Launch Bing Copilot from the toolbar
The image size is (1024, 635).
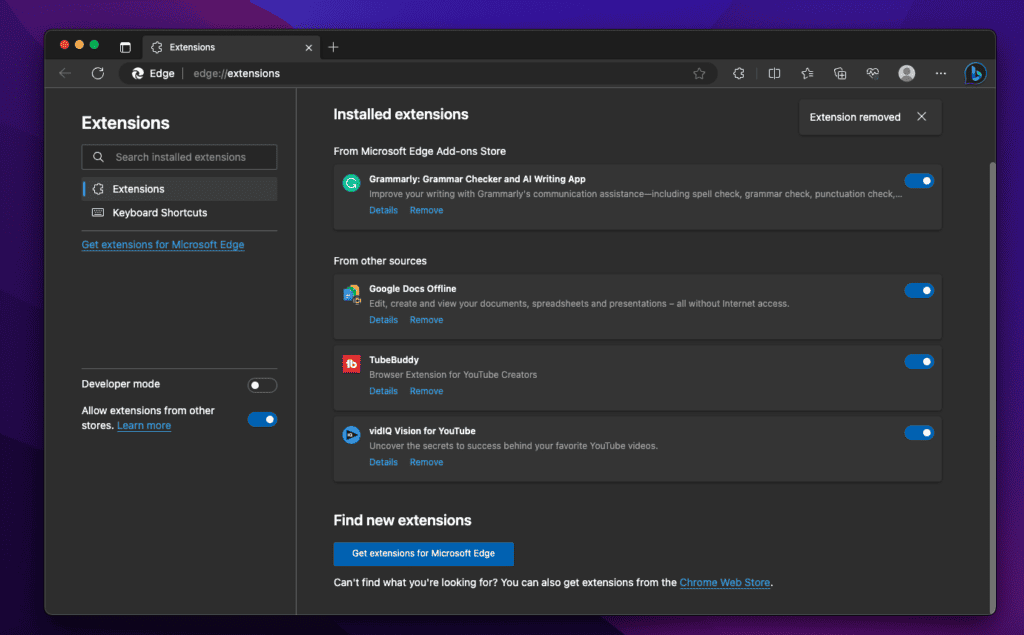(975, 73)
